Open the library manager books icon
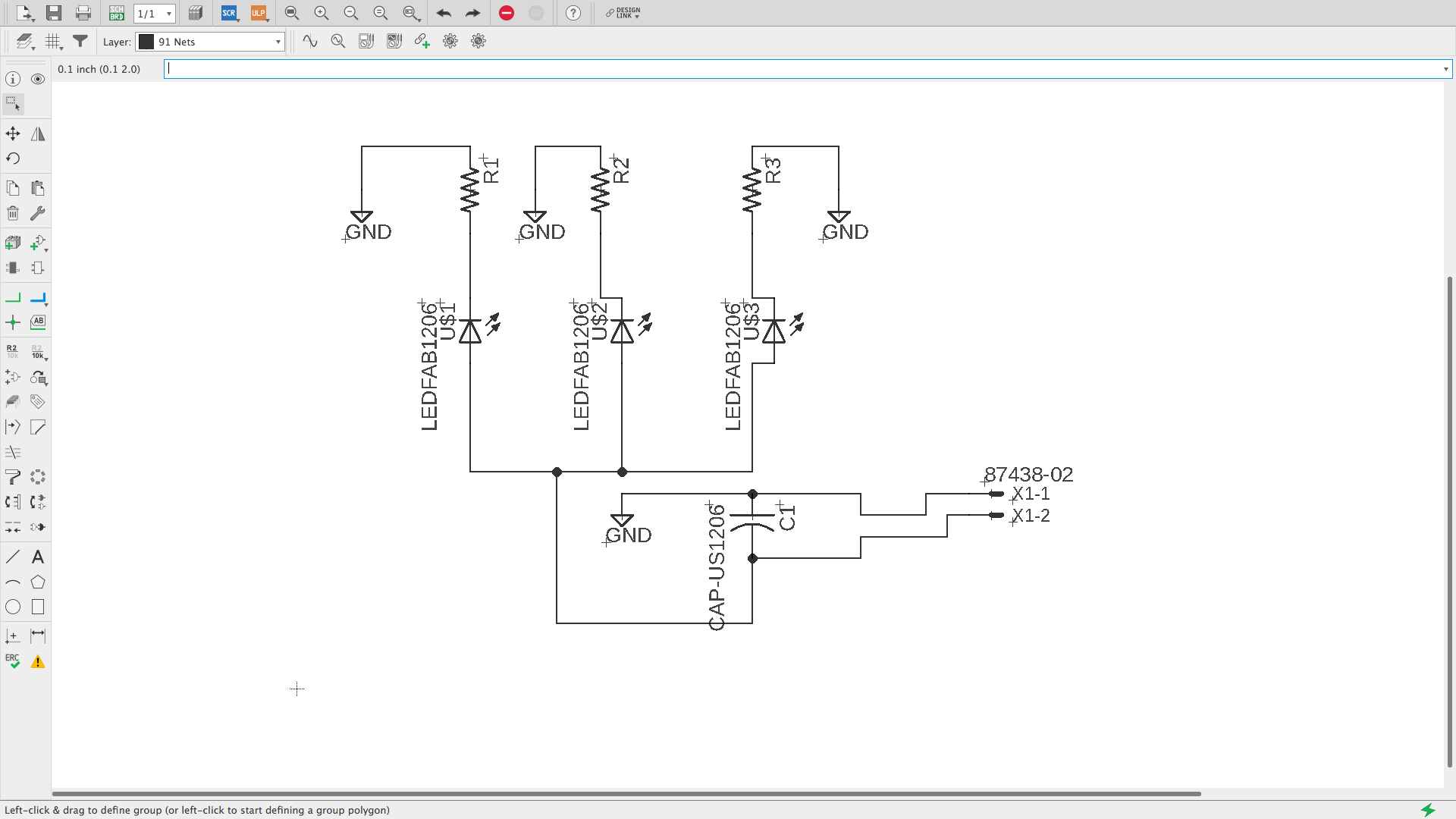The image size is (1456, 819). coord(196,13)
